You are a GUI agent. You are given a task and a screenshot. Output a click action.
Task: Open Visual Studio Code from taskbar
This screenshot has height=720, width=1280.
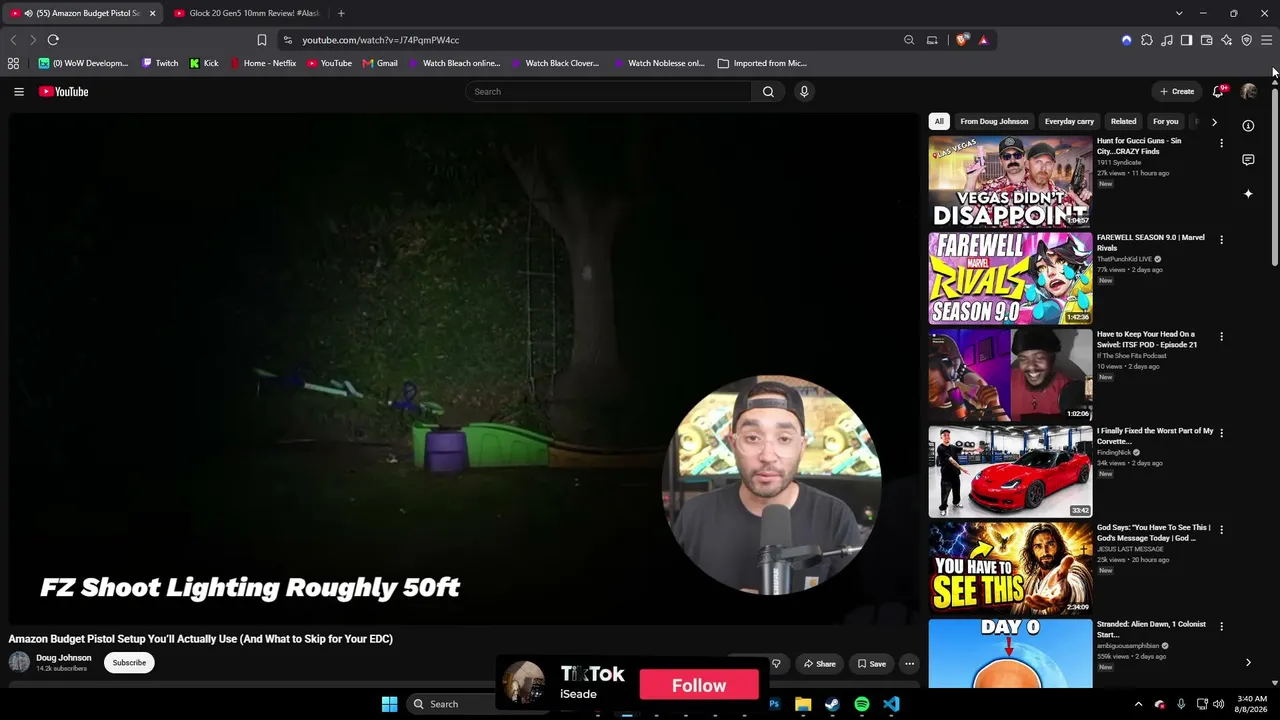click(x=891, y=704)
